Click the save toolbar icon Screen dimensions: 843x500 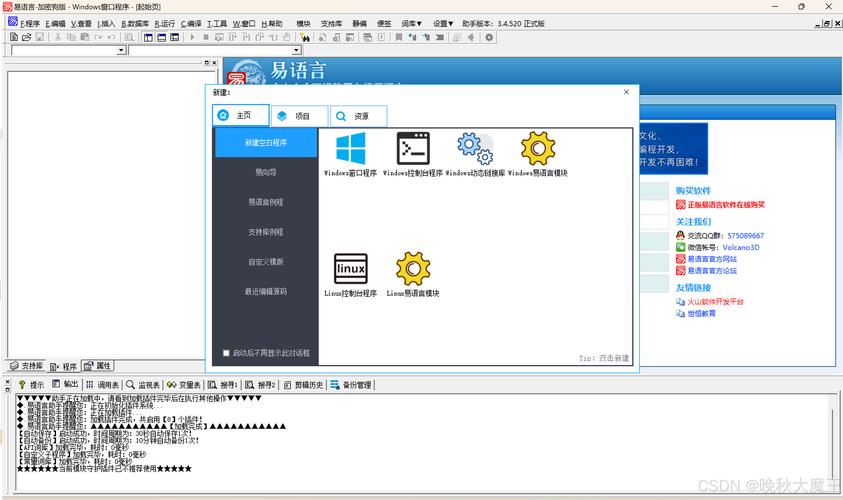39,37
